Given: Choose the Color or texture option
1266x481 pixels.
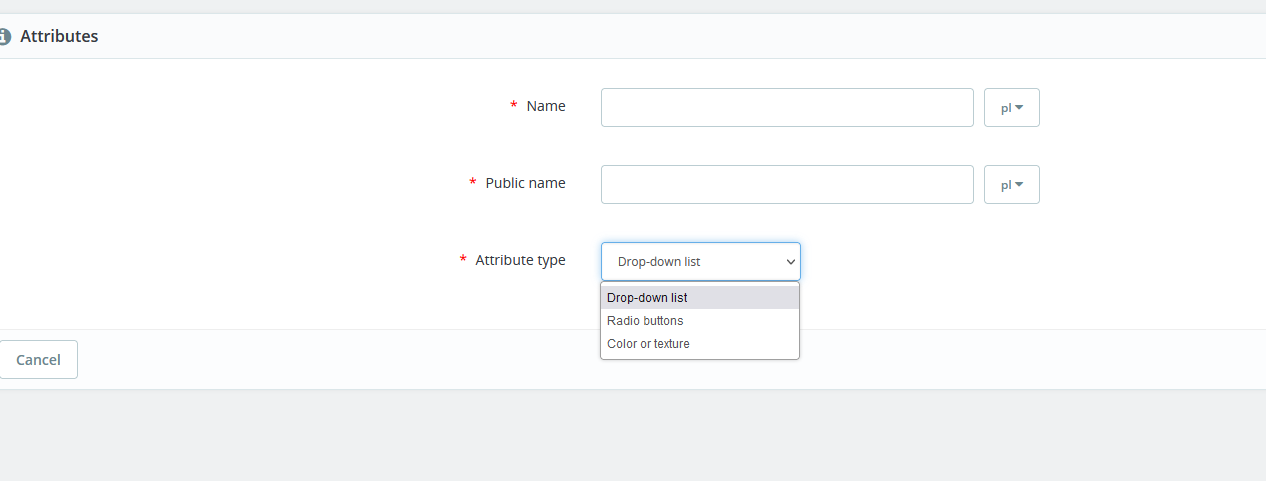Looking at the screenshot, I should click(x=700, y=344).
